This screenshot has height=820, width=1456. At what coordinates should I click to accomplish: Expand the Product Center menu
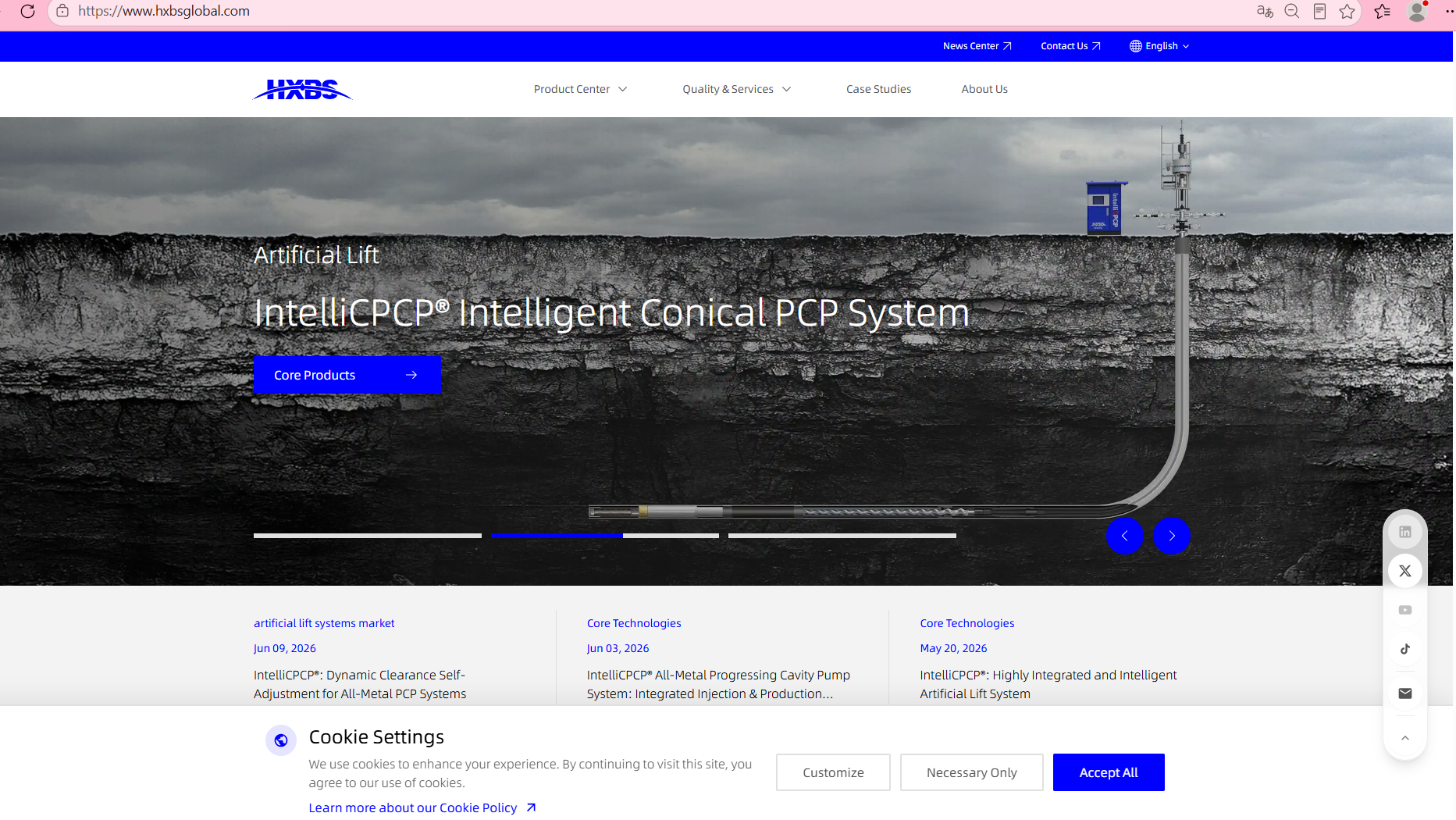580,89
